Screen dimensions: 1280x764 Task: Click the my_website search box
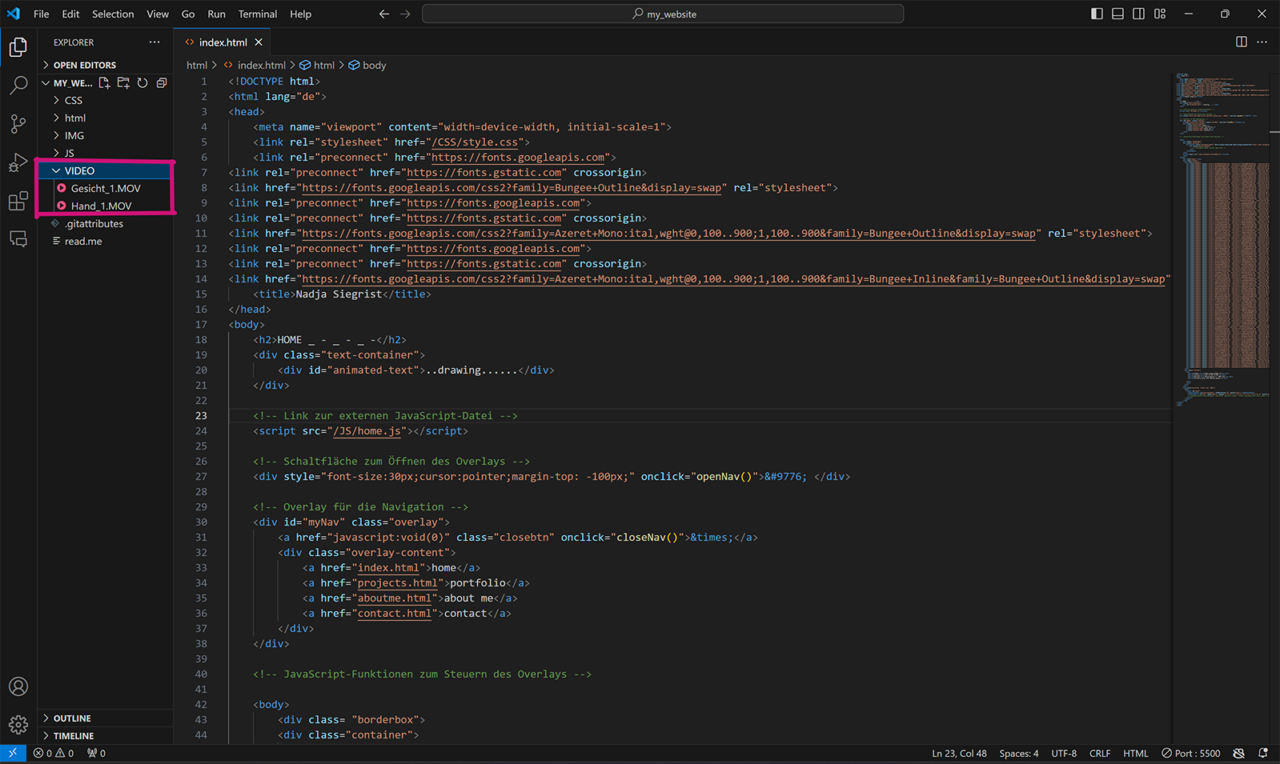coord(663,14)
